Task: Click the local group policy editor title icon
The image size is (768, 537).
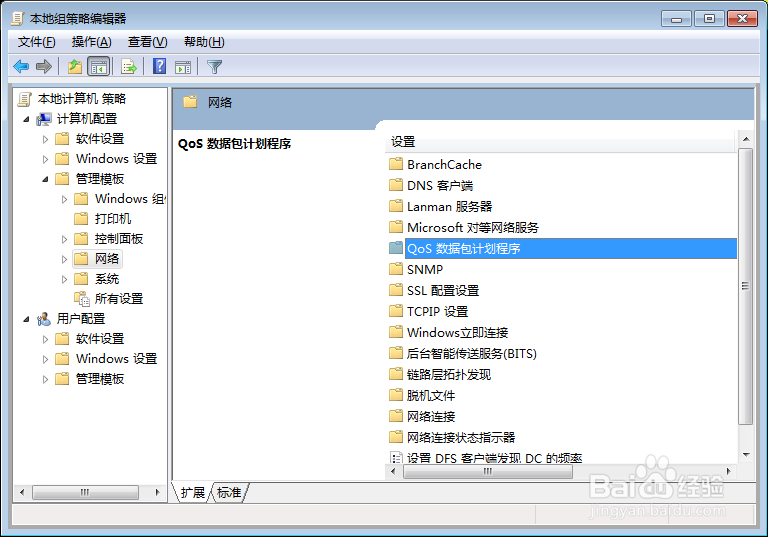Action: click(18, 19)
